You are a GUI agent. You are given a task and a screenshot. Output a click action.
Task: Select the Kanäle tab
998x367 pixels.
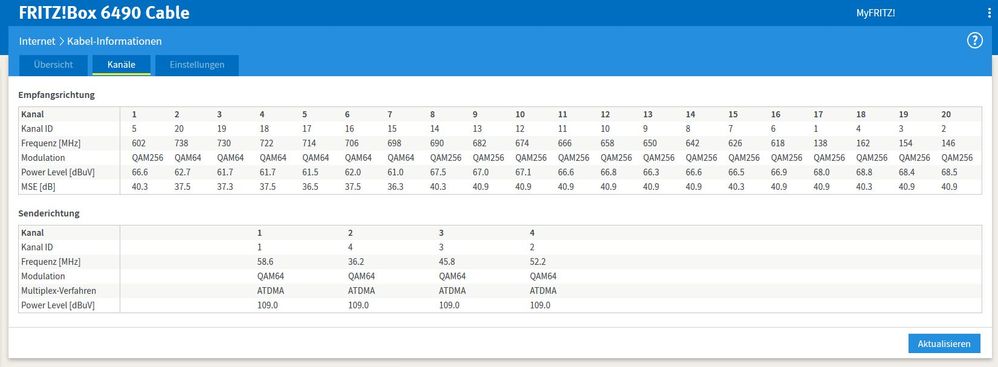coord(122,65)
